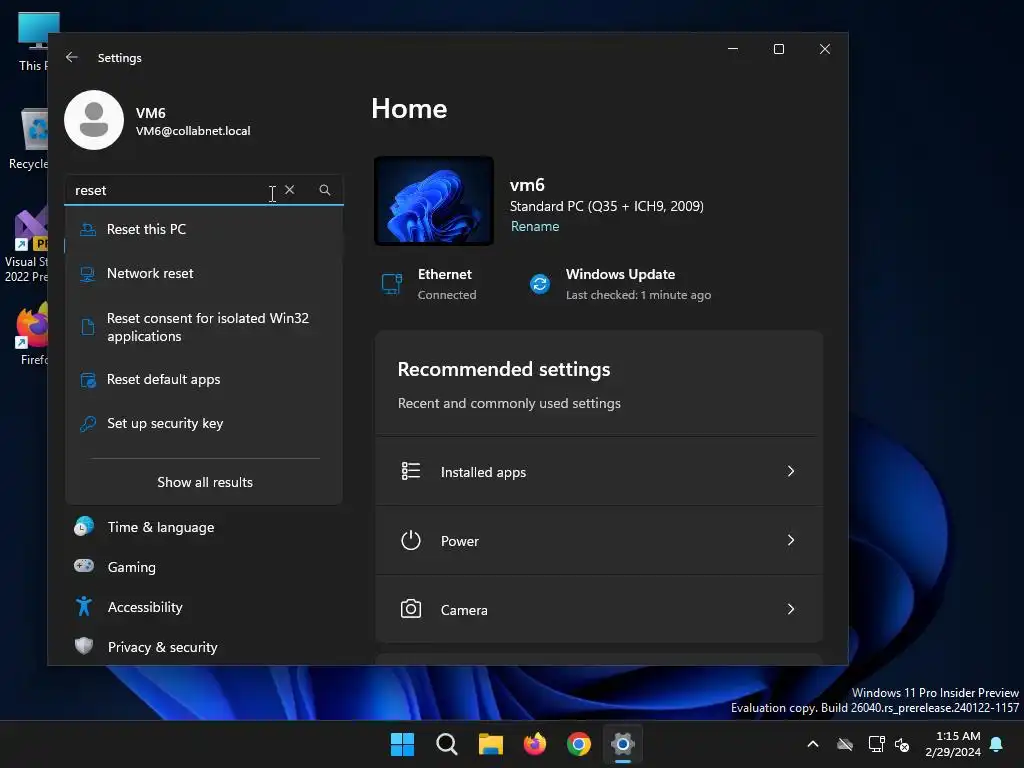Click the network tray icon
The width and height of the screenshot is (1024, 768).
tap(876, 744)
